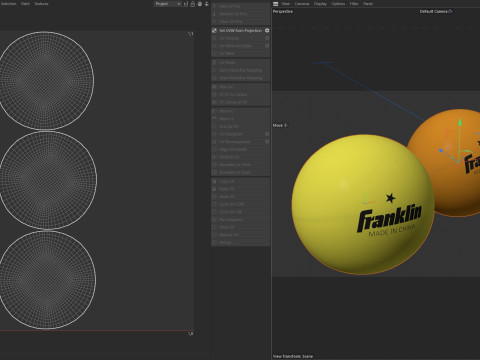Click the Perspective viewport label
Screen dimensions: 480x360
click(283, 11)
